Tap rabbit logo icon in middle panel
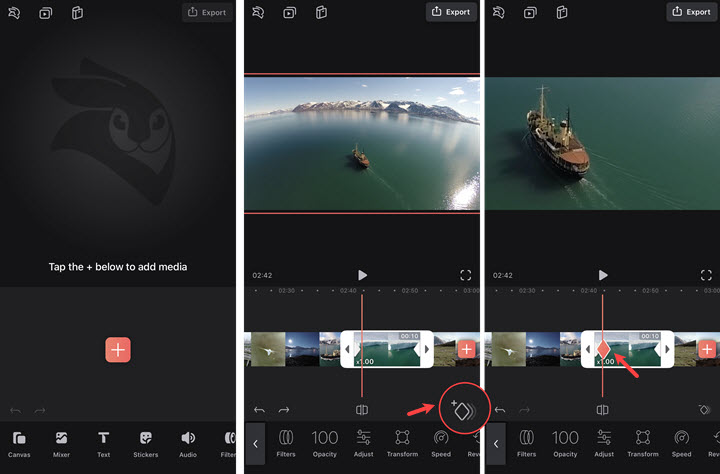The height and width of the screenshot is (474, 720). coord(258,12)
